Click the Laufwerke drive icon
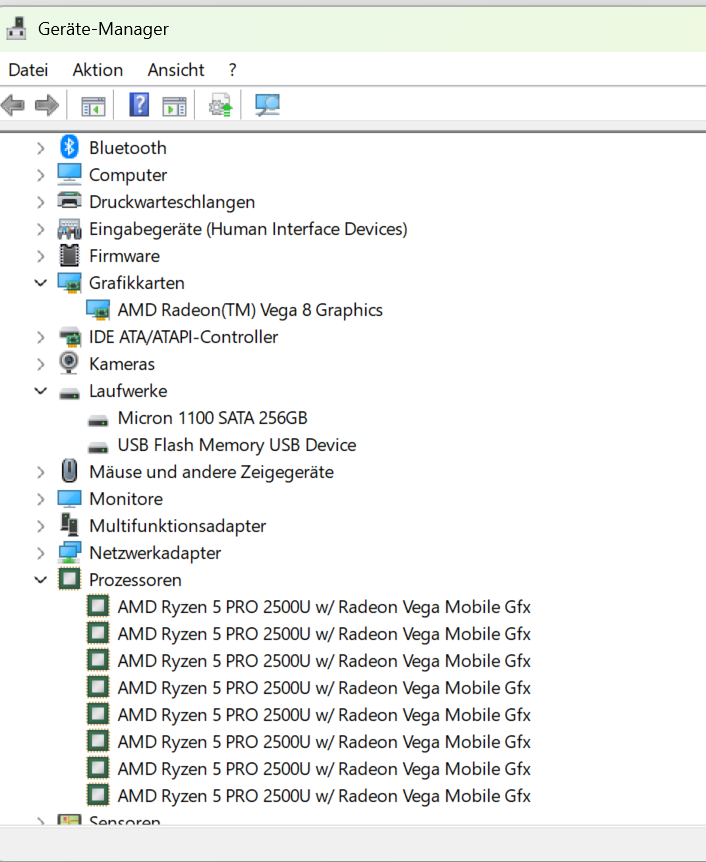Viewport: 706px width, 862px height. click(x=69, y=394)
